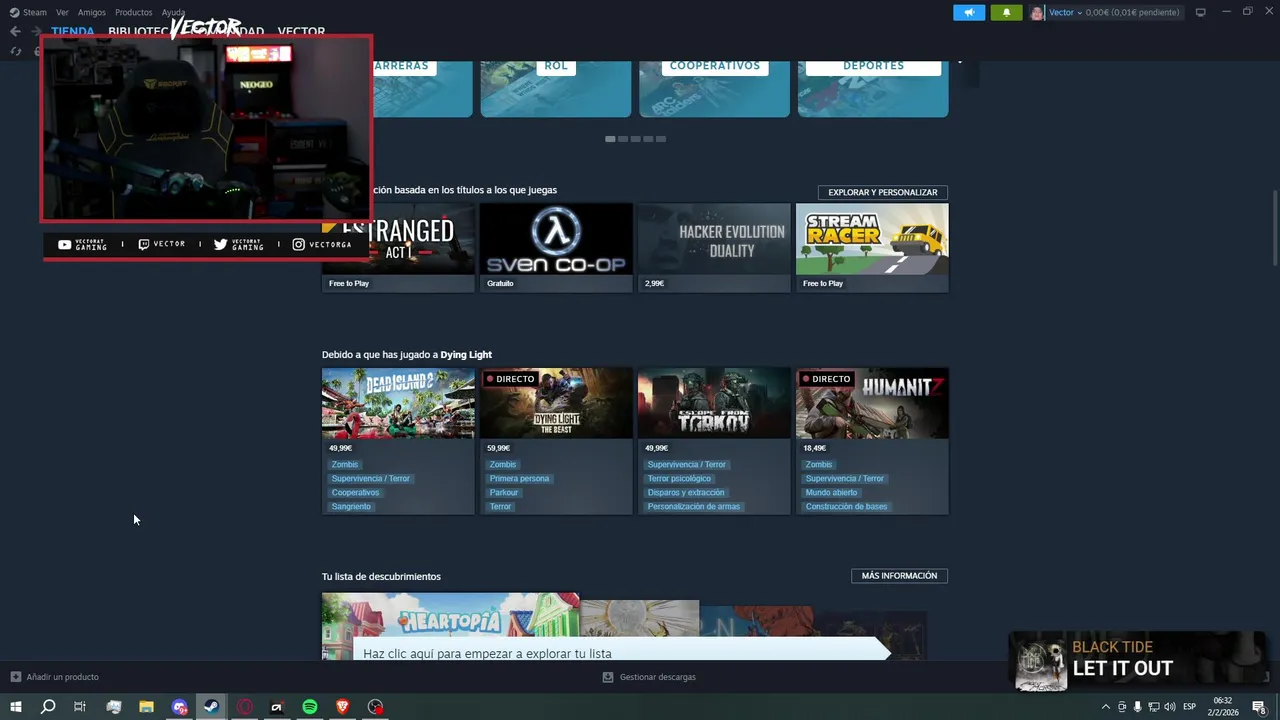Click Parkour tag under Dying Light

pos(504,492)
